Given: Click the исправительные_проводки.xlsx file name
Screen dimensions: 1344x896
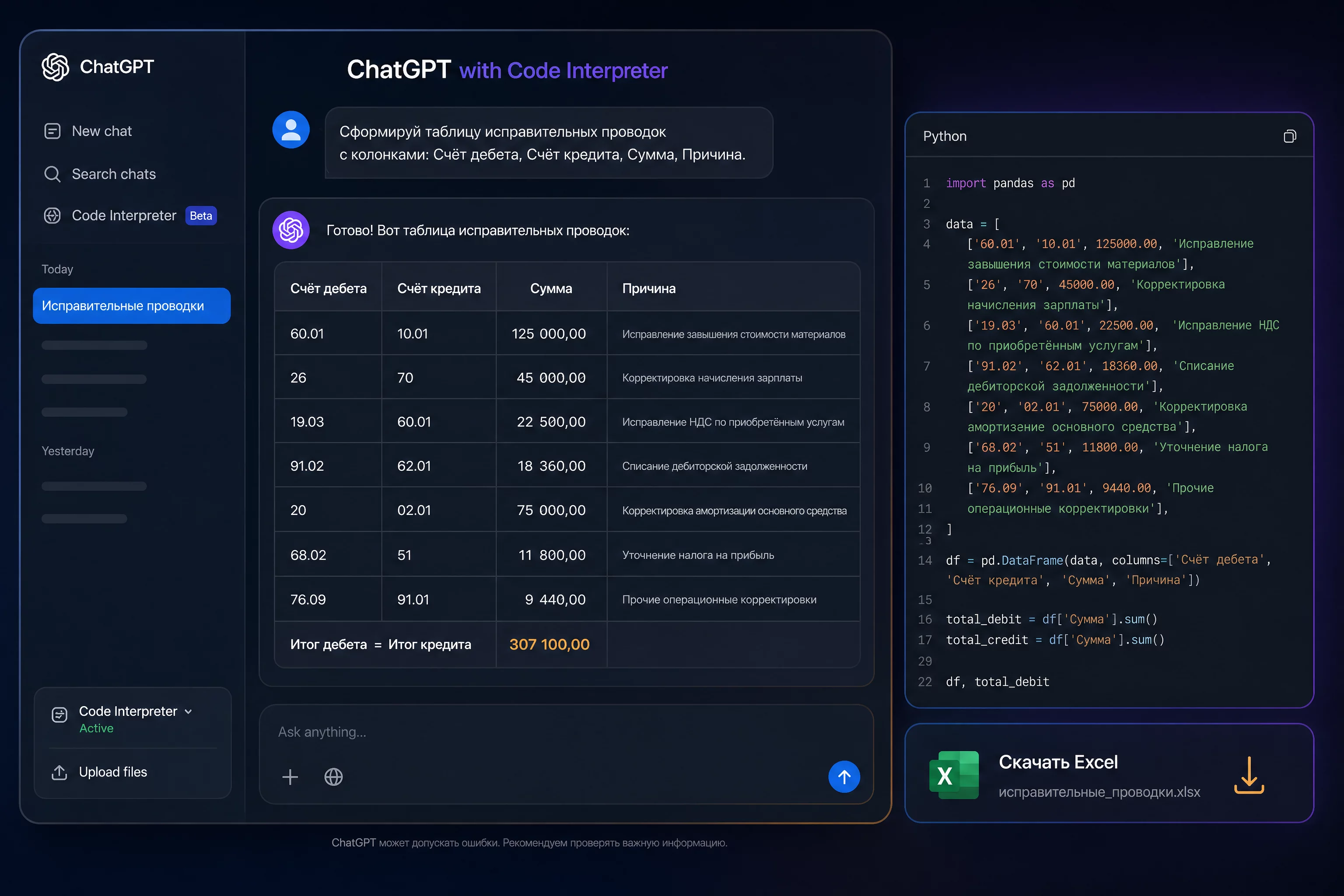Looking at the screenshot, I should pyautogui.click(x=1099, y=793).
